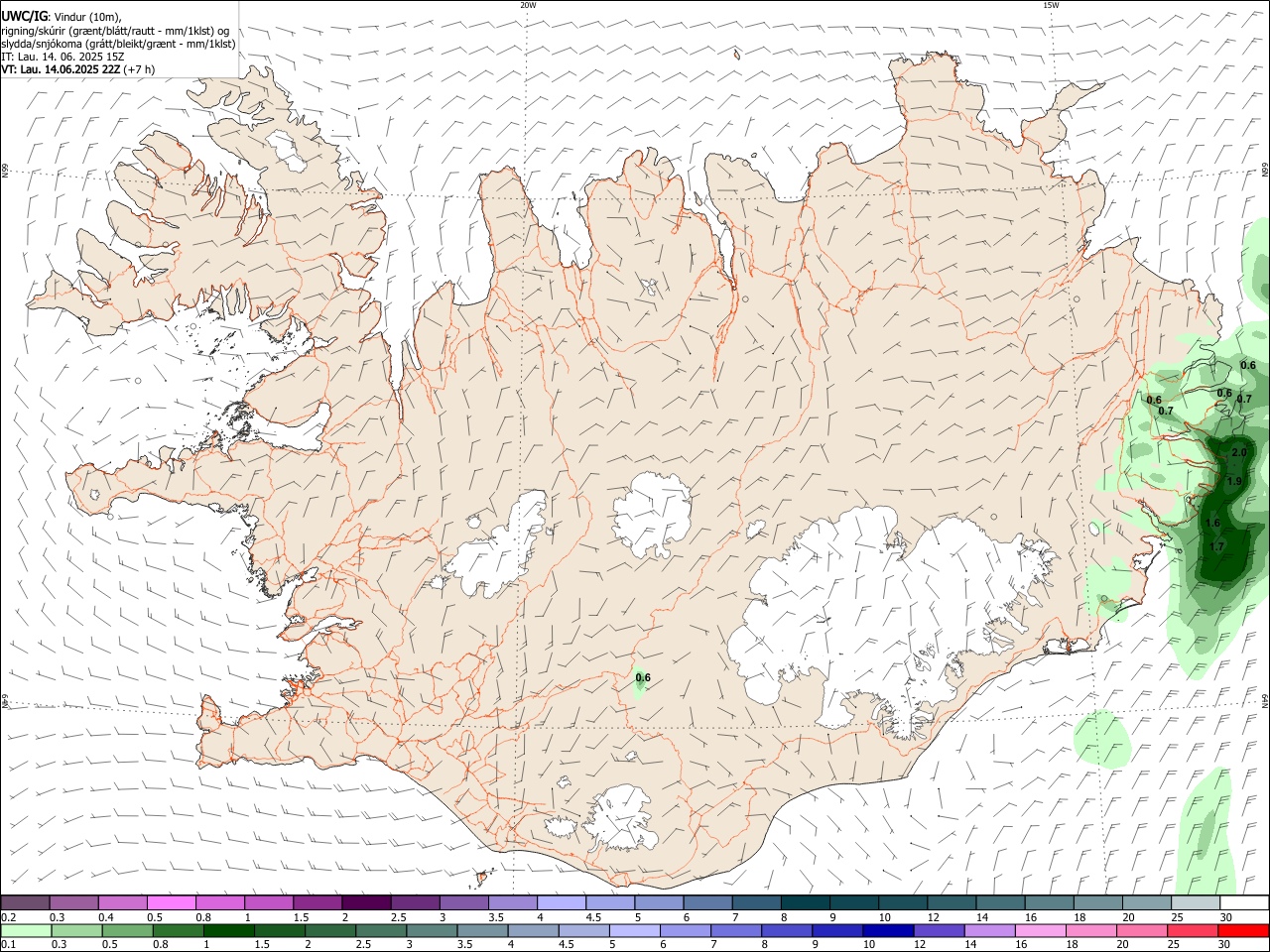
Task: Click the 0.4 tick label in the snow legend
Action: 106,918
